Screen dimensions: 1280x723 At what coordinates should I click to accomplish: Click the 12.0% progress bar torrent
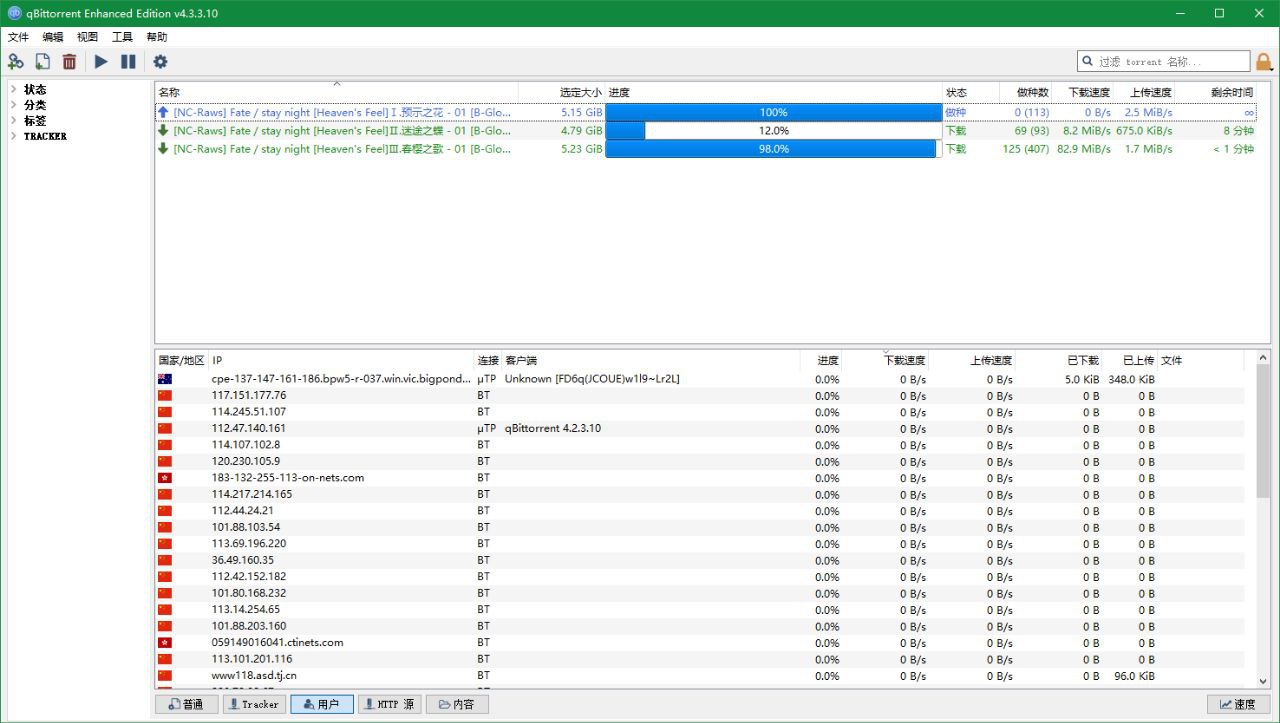point(773,131)
